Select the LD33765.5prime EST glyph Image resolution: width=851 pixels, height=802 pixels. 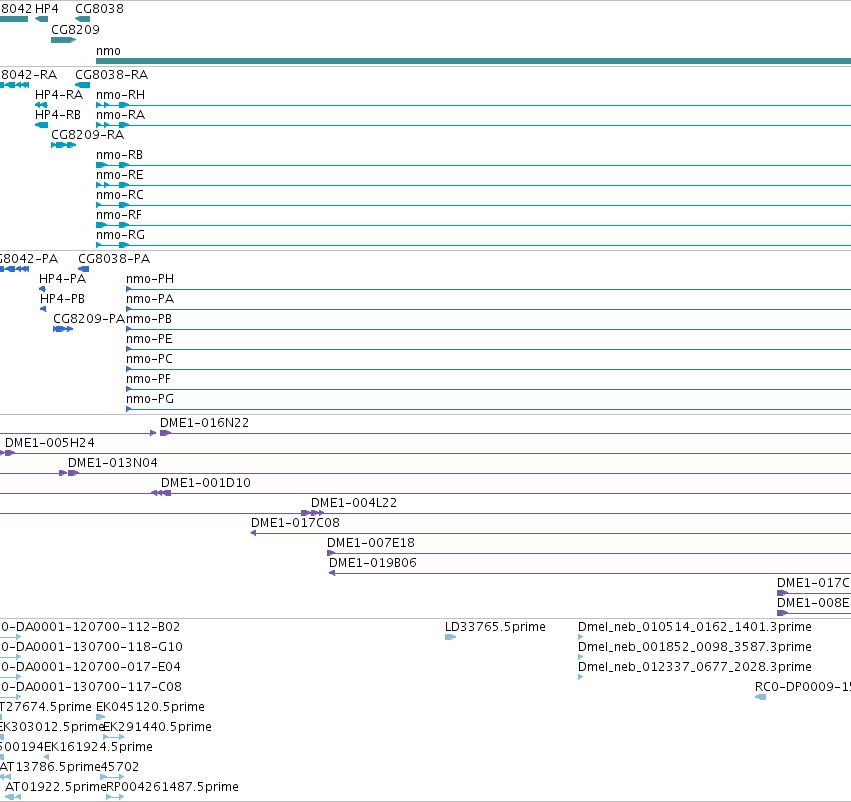click(x=450, y=637)
